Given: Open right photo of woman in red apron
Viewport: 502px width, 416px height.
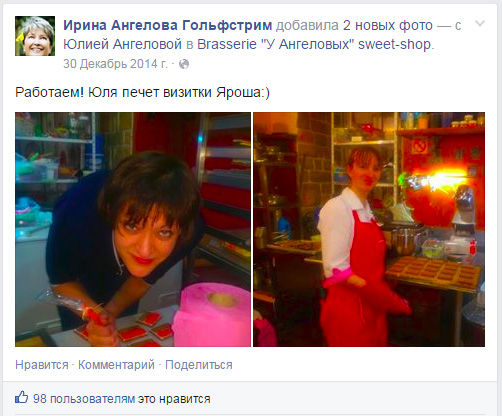Looking at the screenshot, I should (x=369, y=229).
